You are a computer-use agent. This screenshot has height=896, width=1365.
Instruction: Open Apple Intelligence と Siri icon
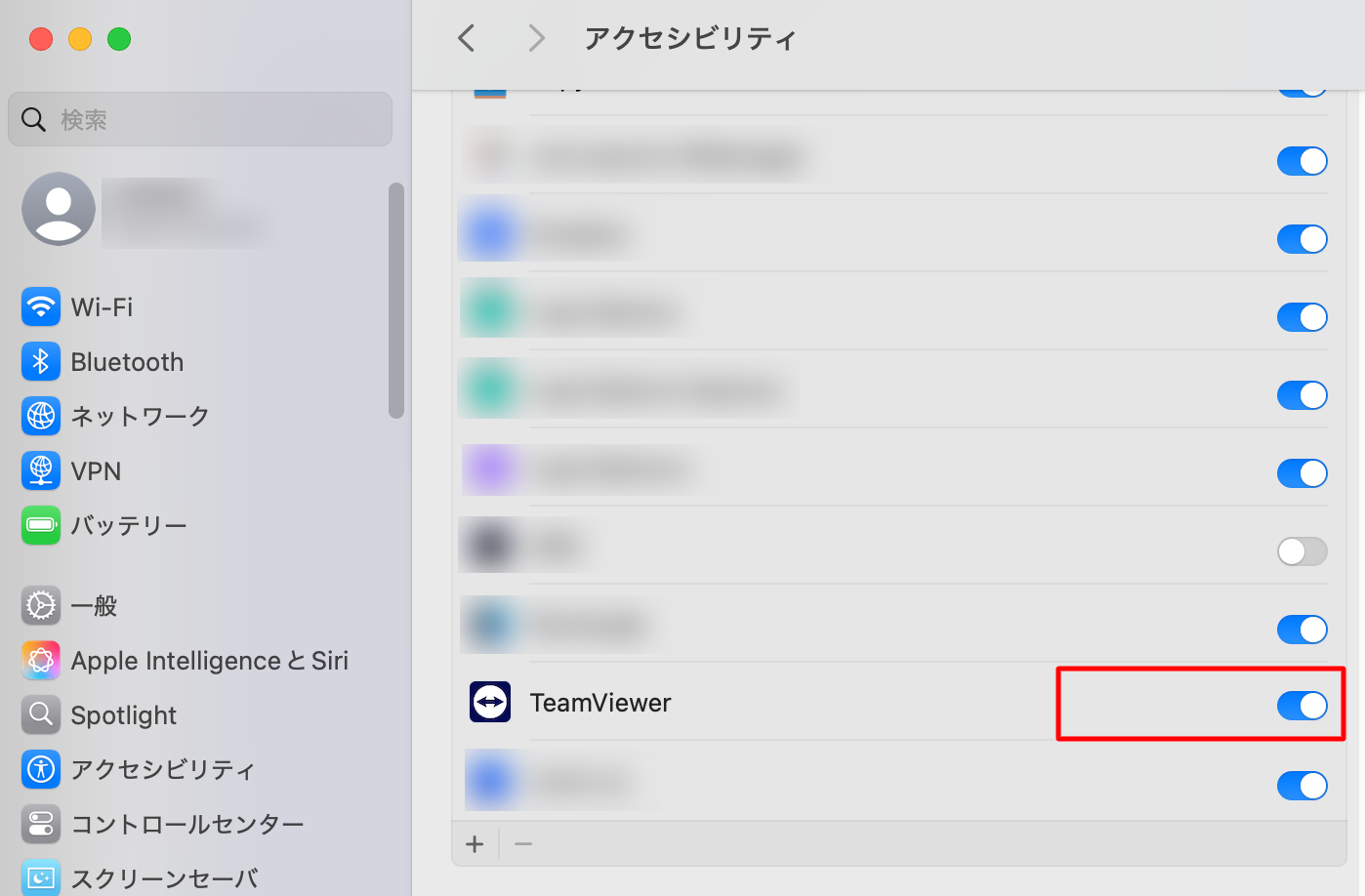click(40, 660)
